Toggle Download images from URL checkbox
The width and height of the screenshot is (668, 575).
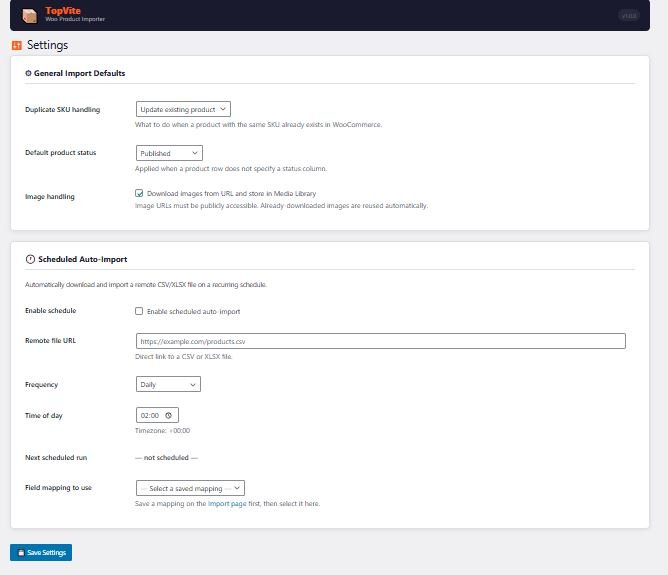[140, 193]
